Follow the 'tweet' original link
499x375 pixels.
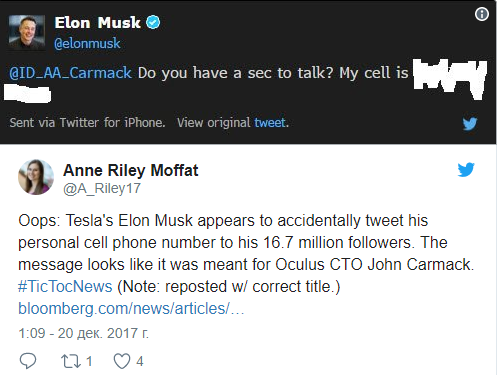[x=270, y=123]
